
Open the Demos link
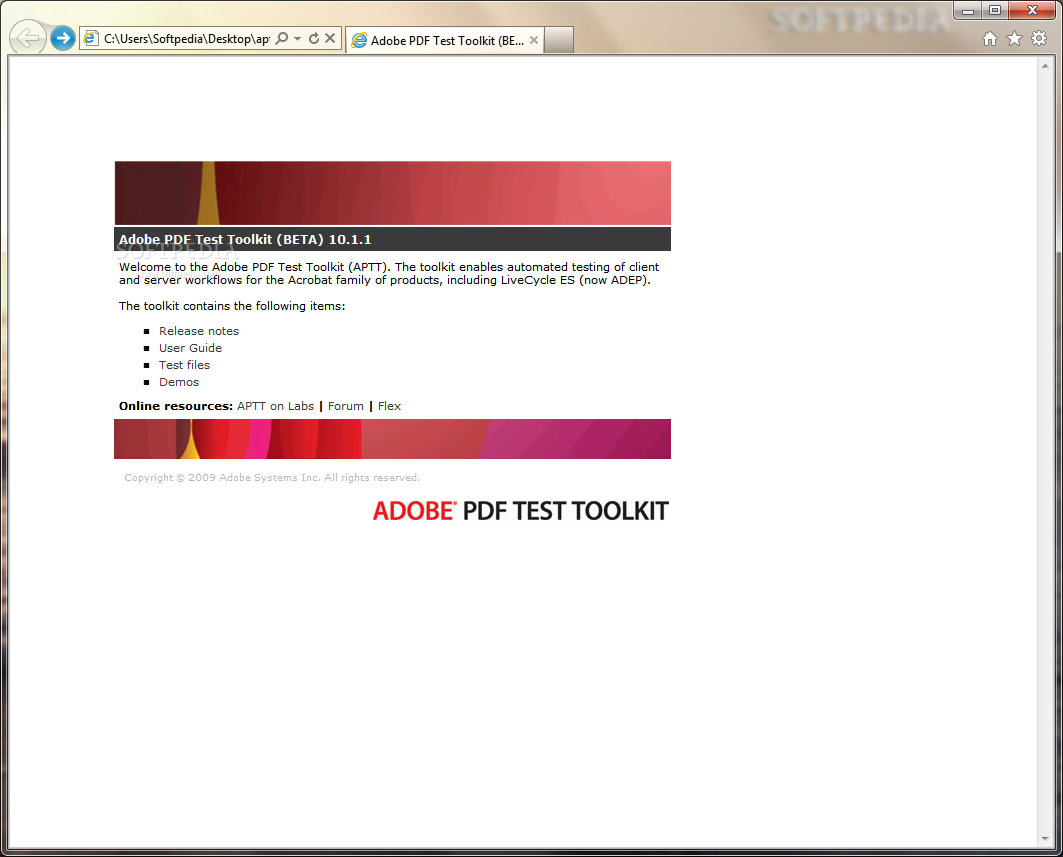point(179,382)
